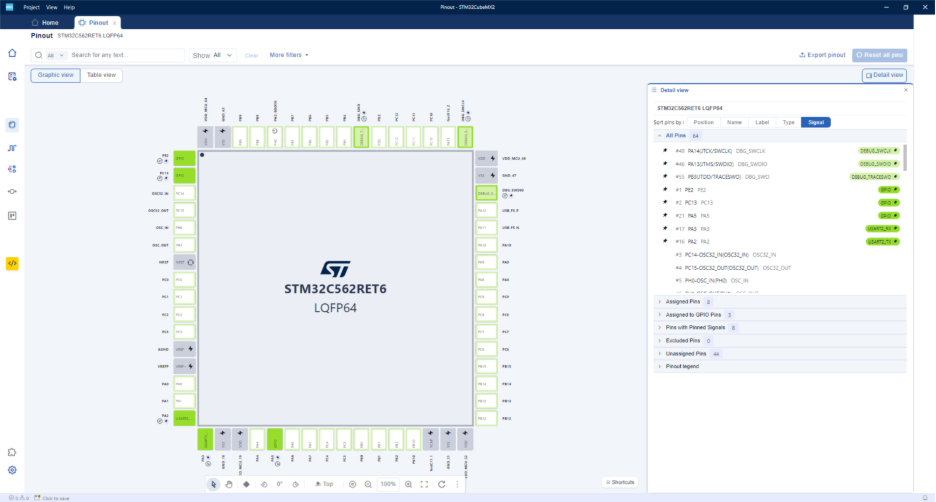936x502 pixels.
Task: Sort pins by Type
Action: 789,122
